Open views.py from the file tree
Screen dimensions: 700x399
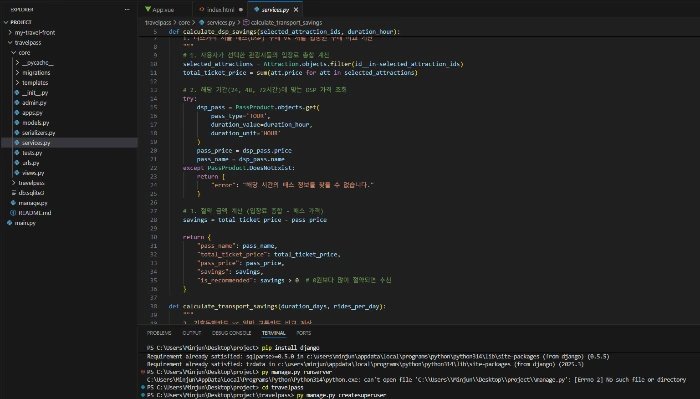[x=33, y=173]
